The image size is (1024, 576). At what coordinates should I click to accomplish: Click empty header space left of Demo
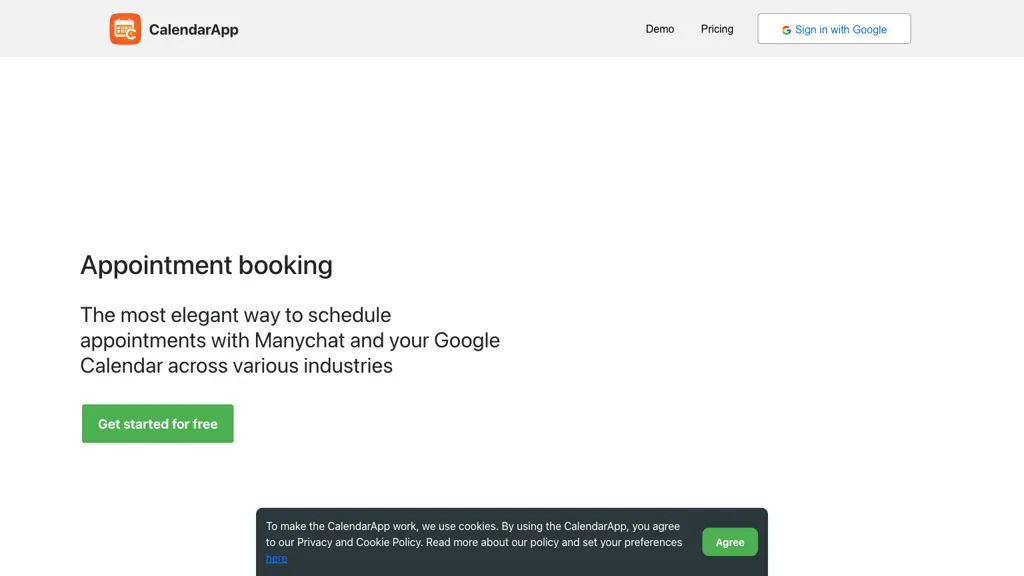pos(450,29)
